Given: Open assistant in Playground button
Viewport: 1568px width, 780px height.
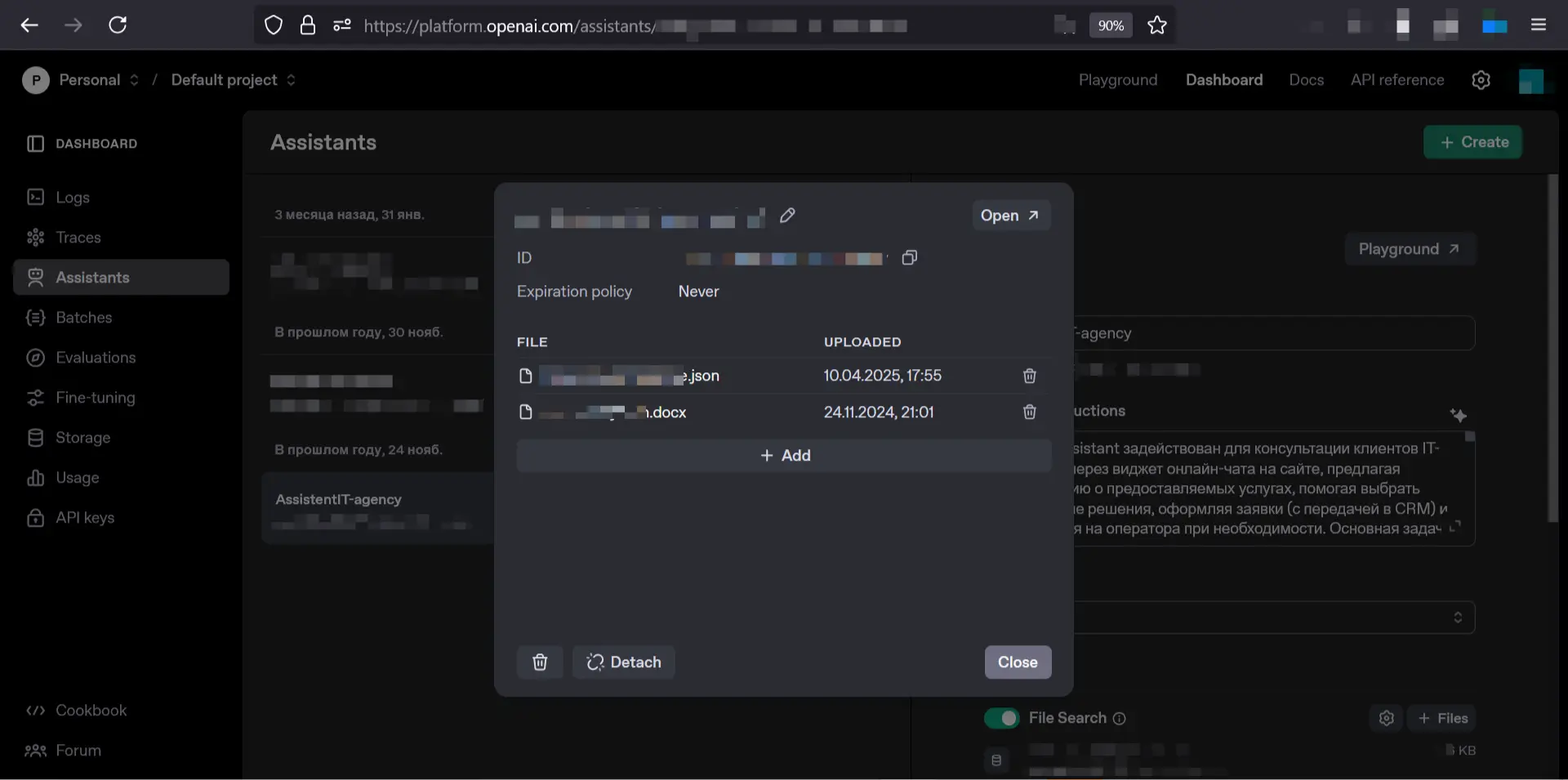Looking at the screenshot, I should (x=1410, y=249).
